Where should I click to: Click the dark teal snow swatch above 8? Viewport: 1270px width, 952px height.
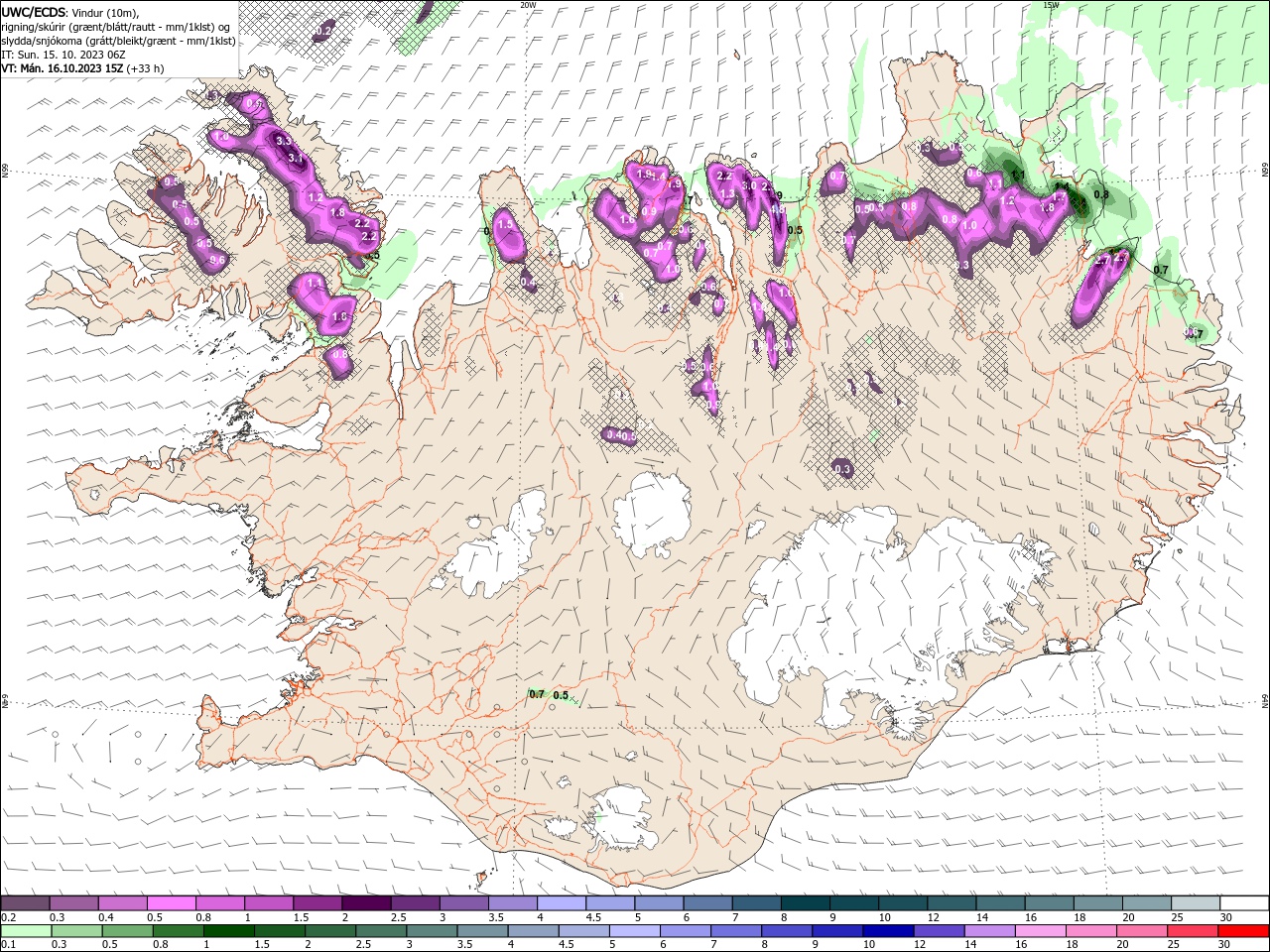coord(806,903)
